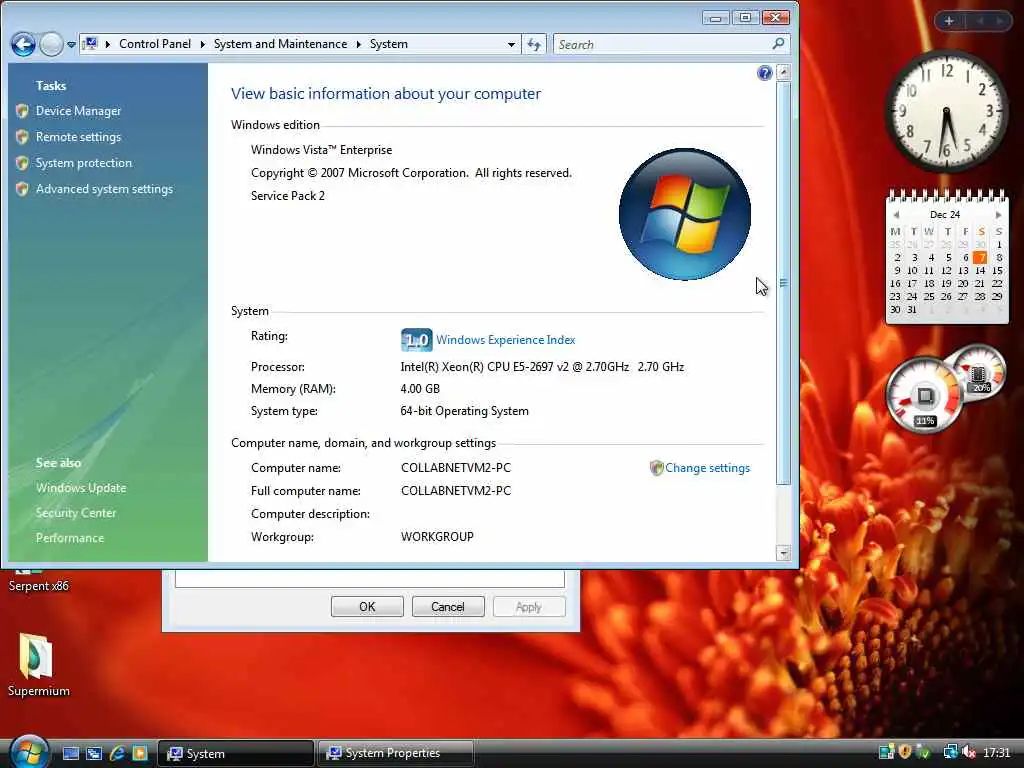Click the Sidebar add gadget plus button

click(x=949, y=21)
